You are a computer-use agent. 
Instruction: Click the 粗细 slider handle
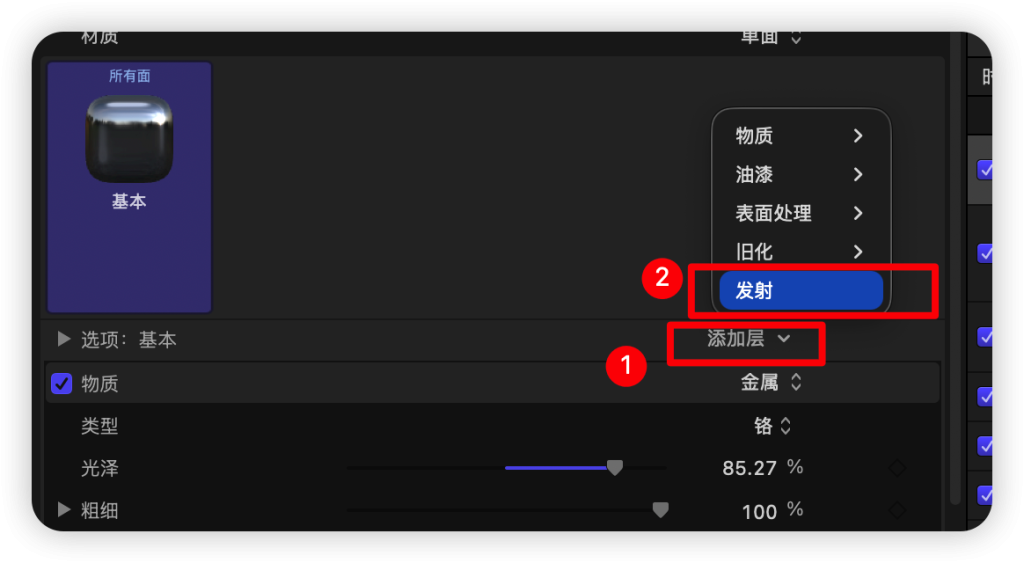pyautogui.click(x=660, y=510)
